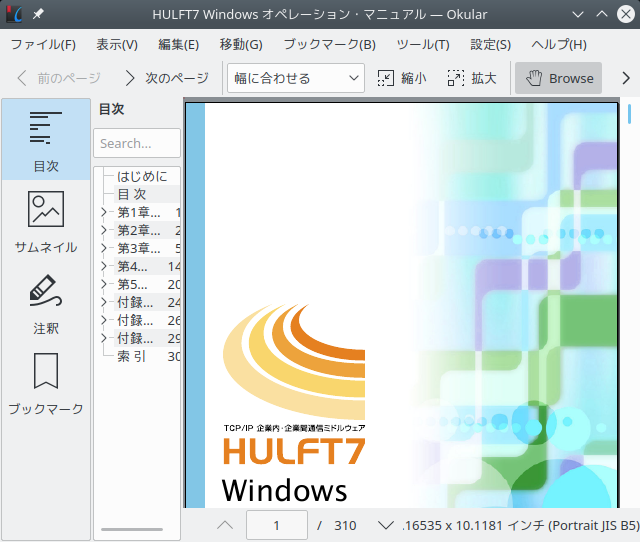Click the down arrow in the page bar
Image resolution: width=640 pixels, height=542 pixels.
tap(385, 525)
